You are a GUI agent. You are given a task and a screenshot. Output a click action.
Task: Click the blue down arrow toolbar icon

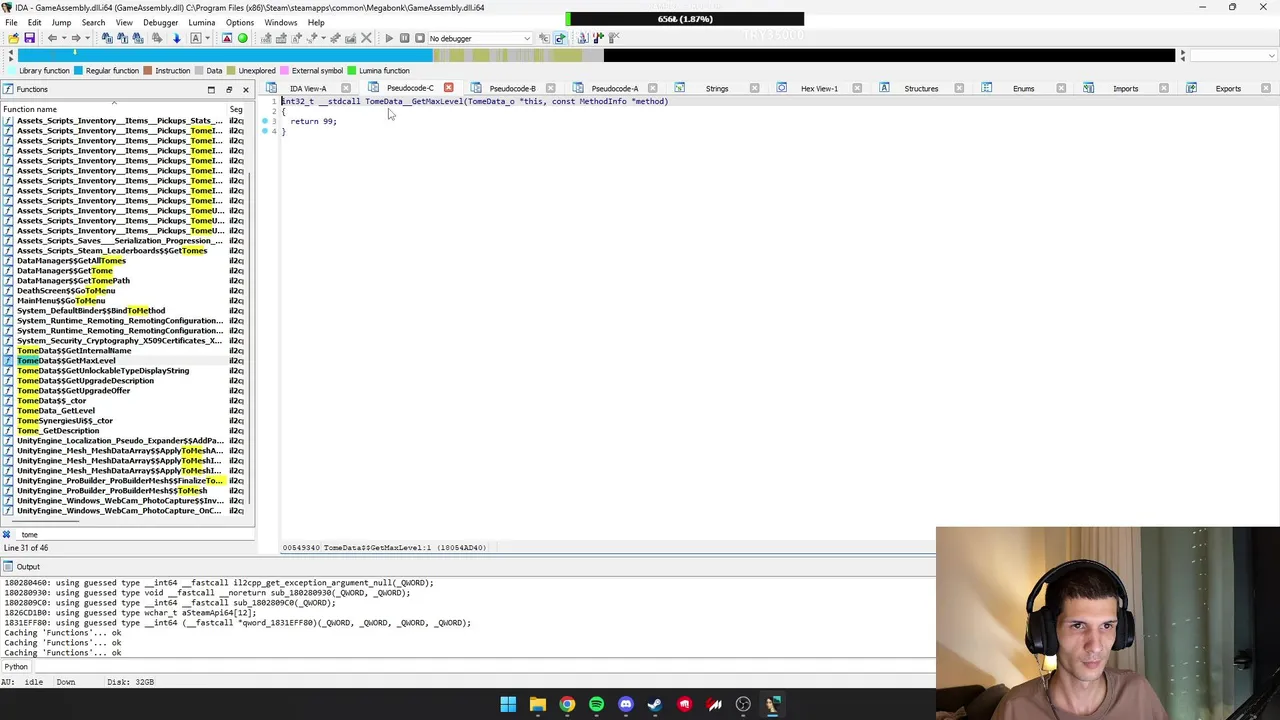(176, 38)
